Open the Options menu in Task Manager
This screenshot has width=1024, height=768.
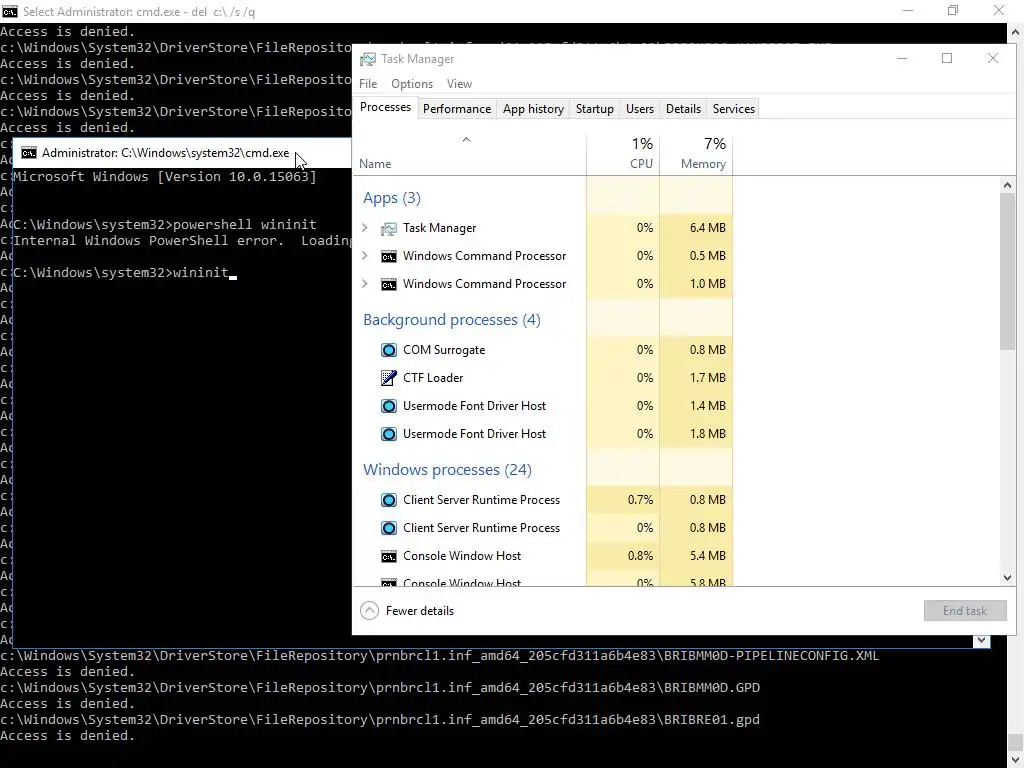tap(412, 84)
